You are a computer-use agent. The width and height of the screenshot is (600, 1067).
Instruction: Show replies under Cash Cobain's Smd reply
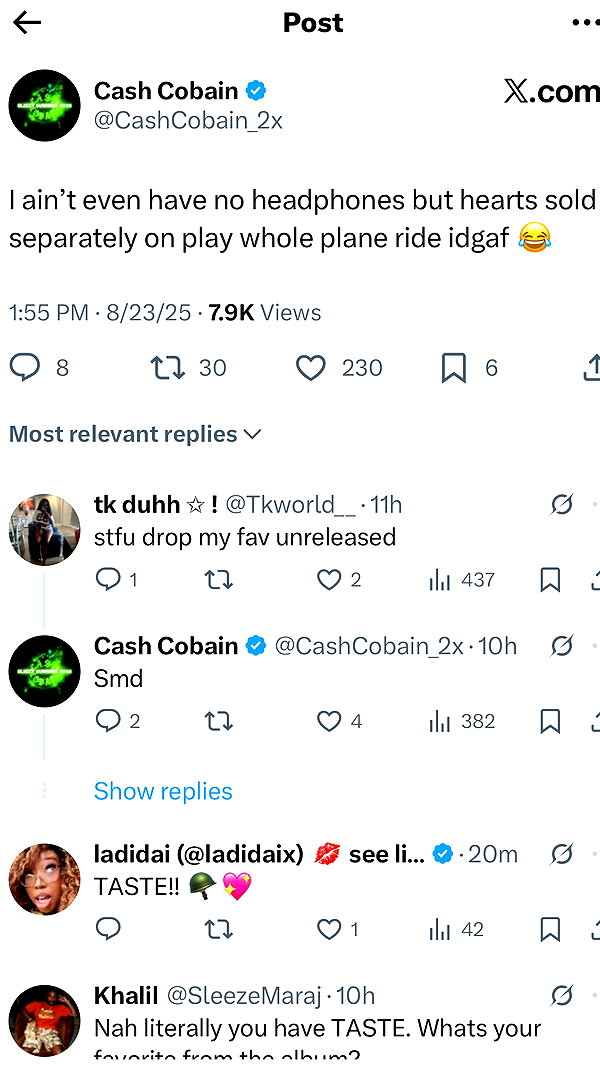coord(163,791)
